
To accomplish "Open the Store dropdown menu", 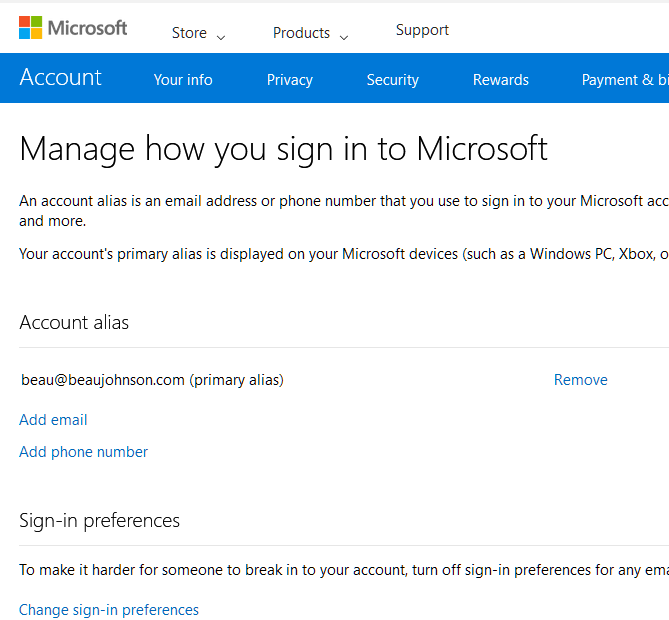I will click(198, 33).
